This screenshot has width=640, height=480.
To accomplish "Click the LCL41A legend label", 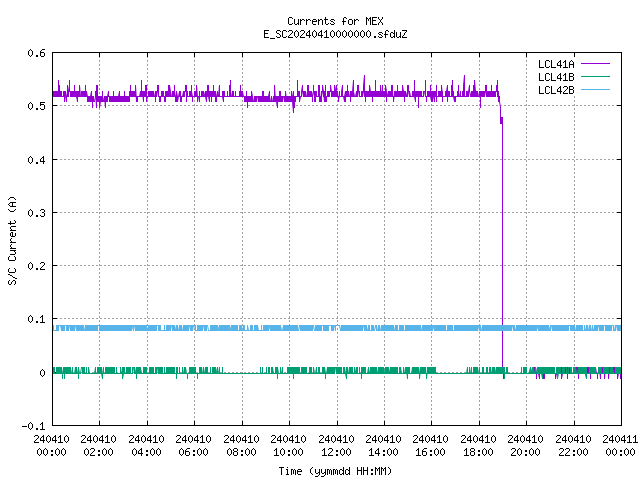I will coord(556,64).
